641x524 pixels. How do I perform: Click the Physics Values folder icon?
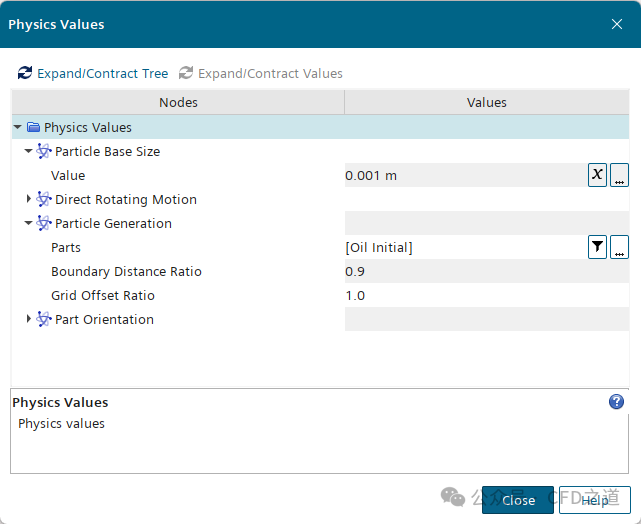[x=34, y=128]
